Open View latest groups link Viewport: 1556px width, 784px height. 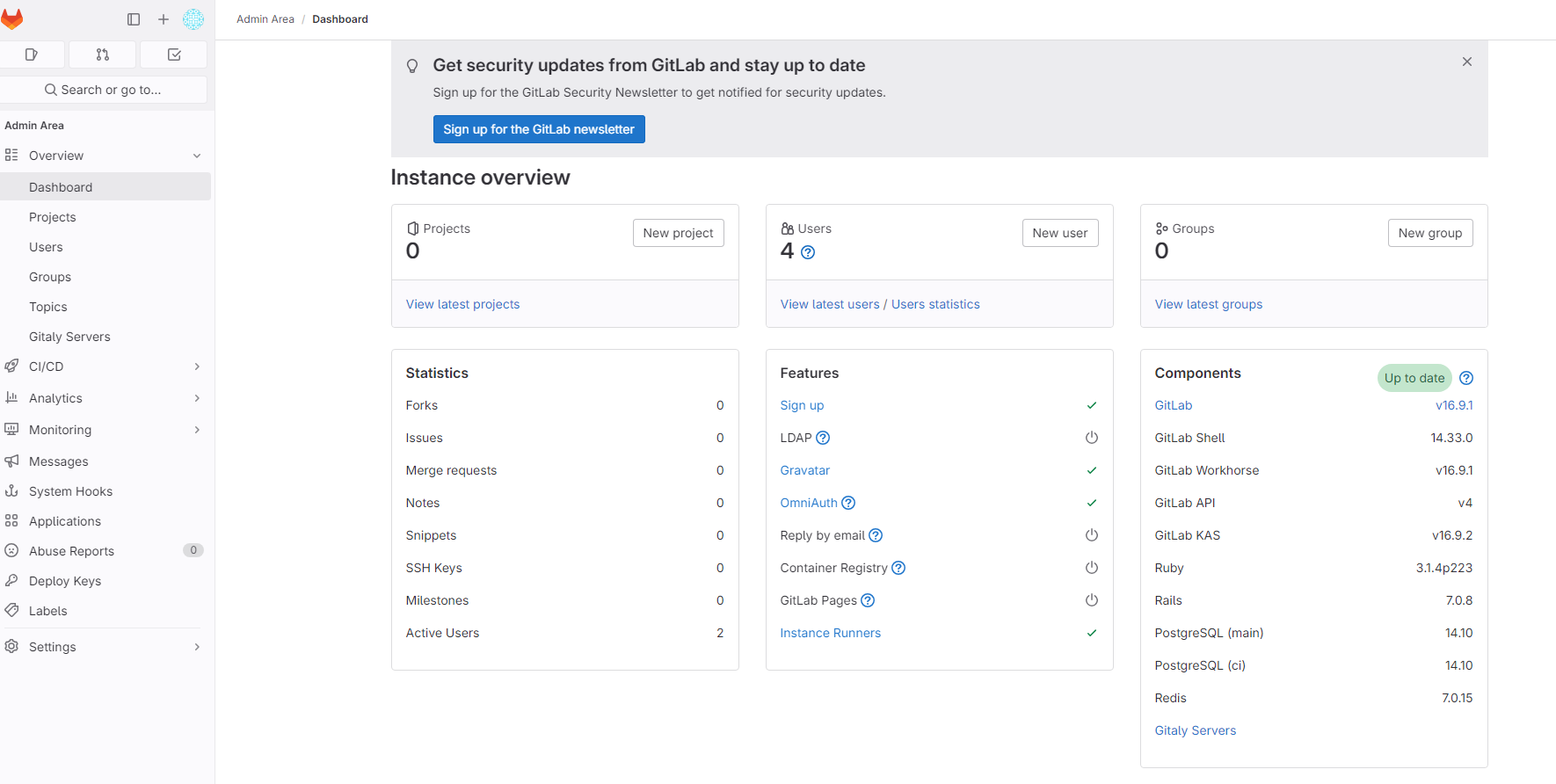point(1209,304)
